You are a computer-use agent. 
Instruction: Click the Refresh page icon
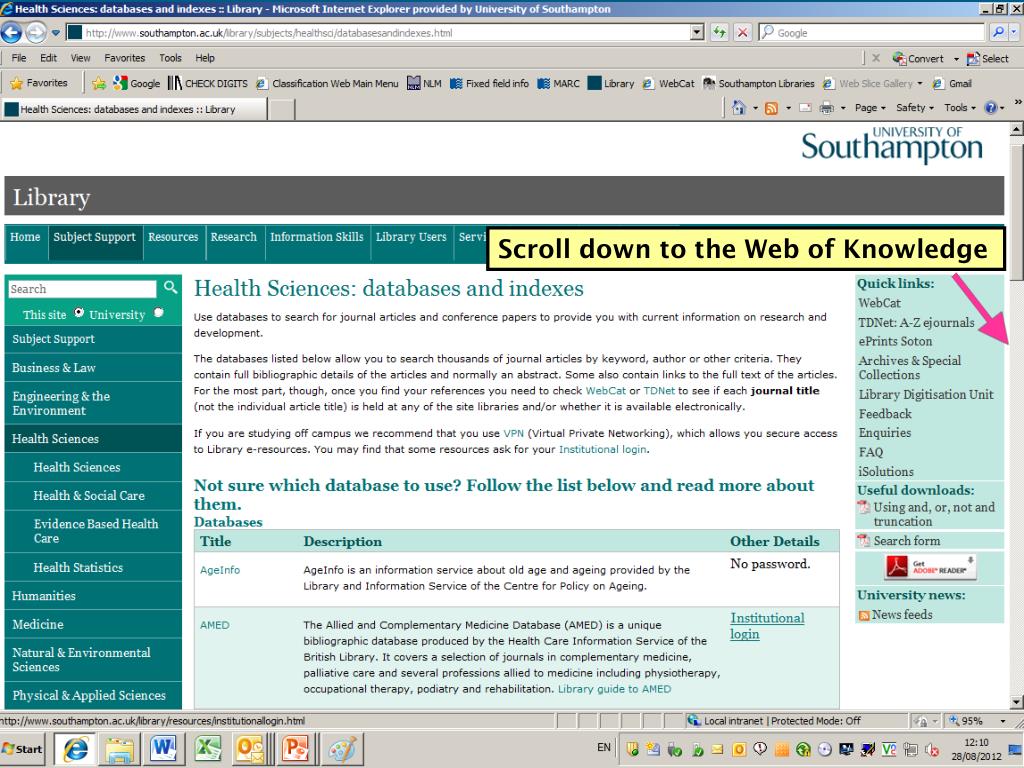[x=719, y=32]
